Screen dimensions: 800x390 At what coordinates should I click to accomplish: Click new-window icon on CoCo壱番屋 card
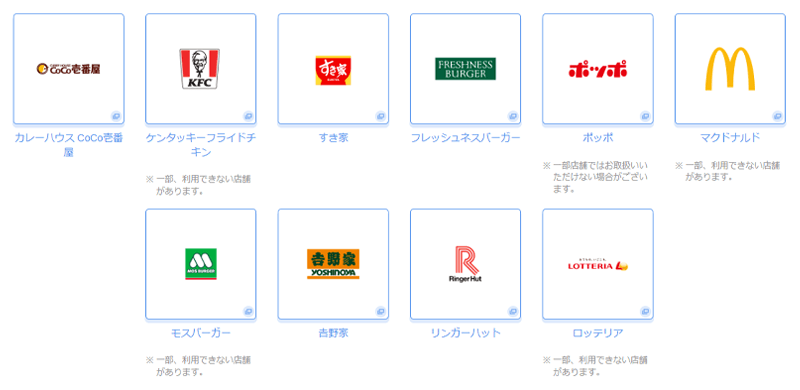point(116,116)
